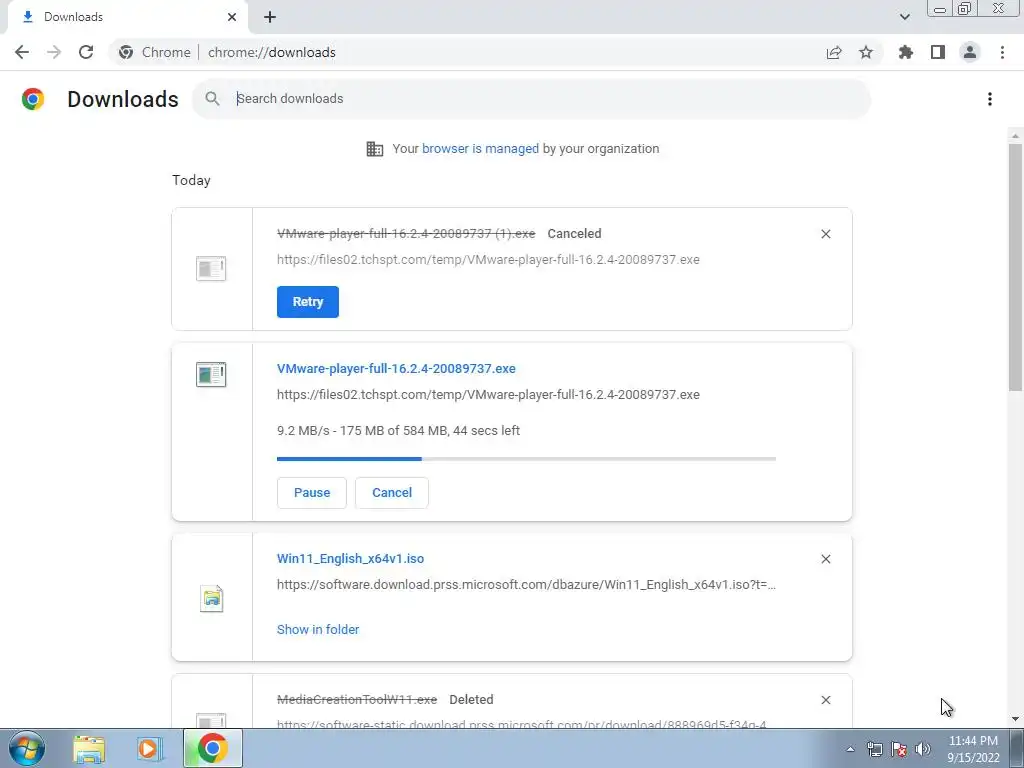The width and height of the screenshot is (1024, 768).
Task: Click the in-progress VMware download source URL
Action: coord(488,394)
